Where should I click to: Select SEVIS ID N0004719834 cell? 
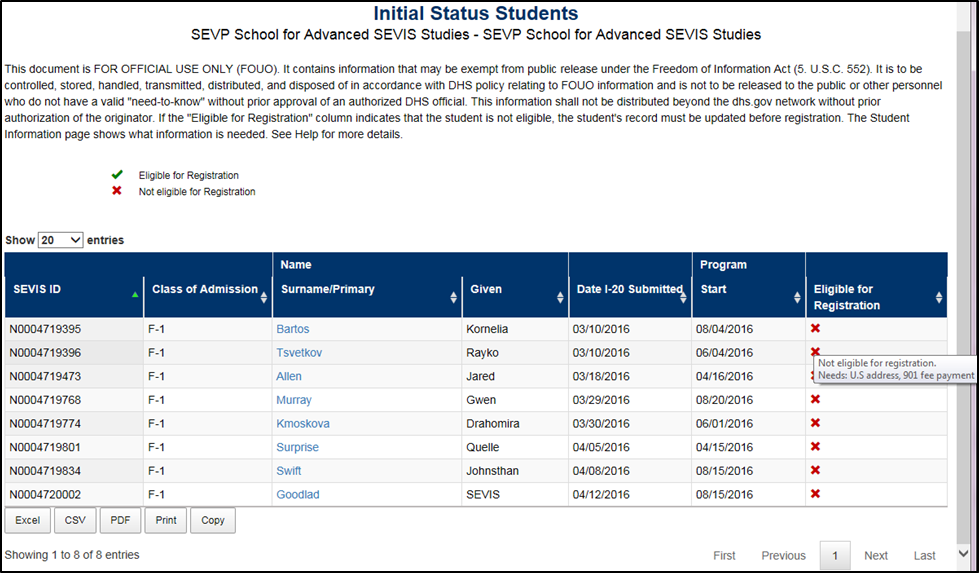click(74, 471)
